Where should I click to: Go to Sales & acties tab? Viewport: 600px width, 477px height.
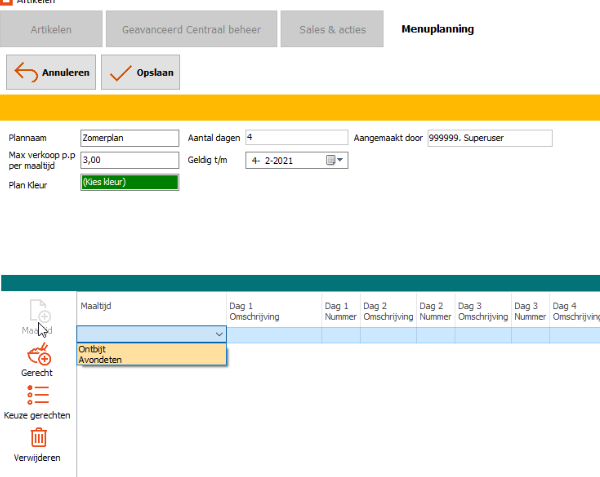pos(332,29)
